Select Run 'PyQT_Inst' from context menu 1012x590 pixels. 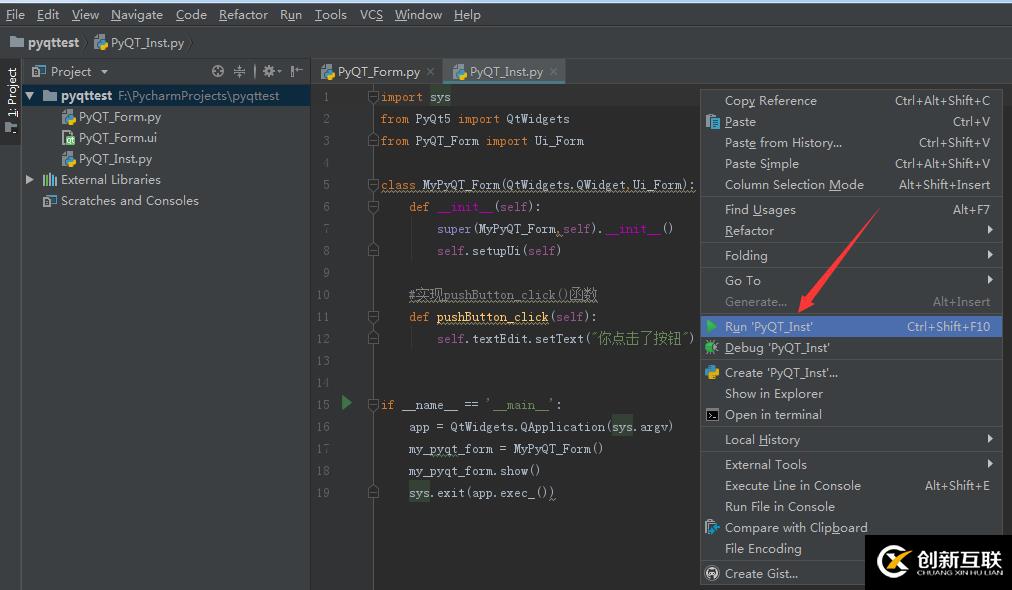pos(851,326)
